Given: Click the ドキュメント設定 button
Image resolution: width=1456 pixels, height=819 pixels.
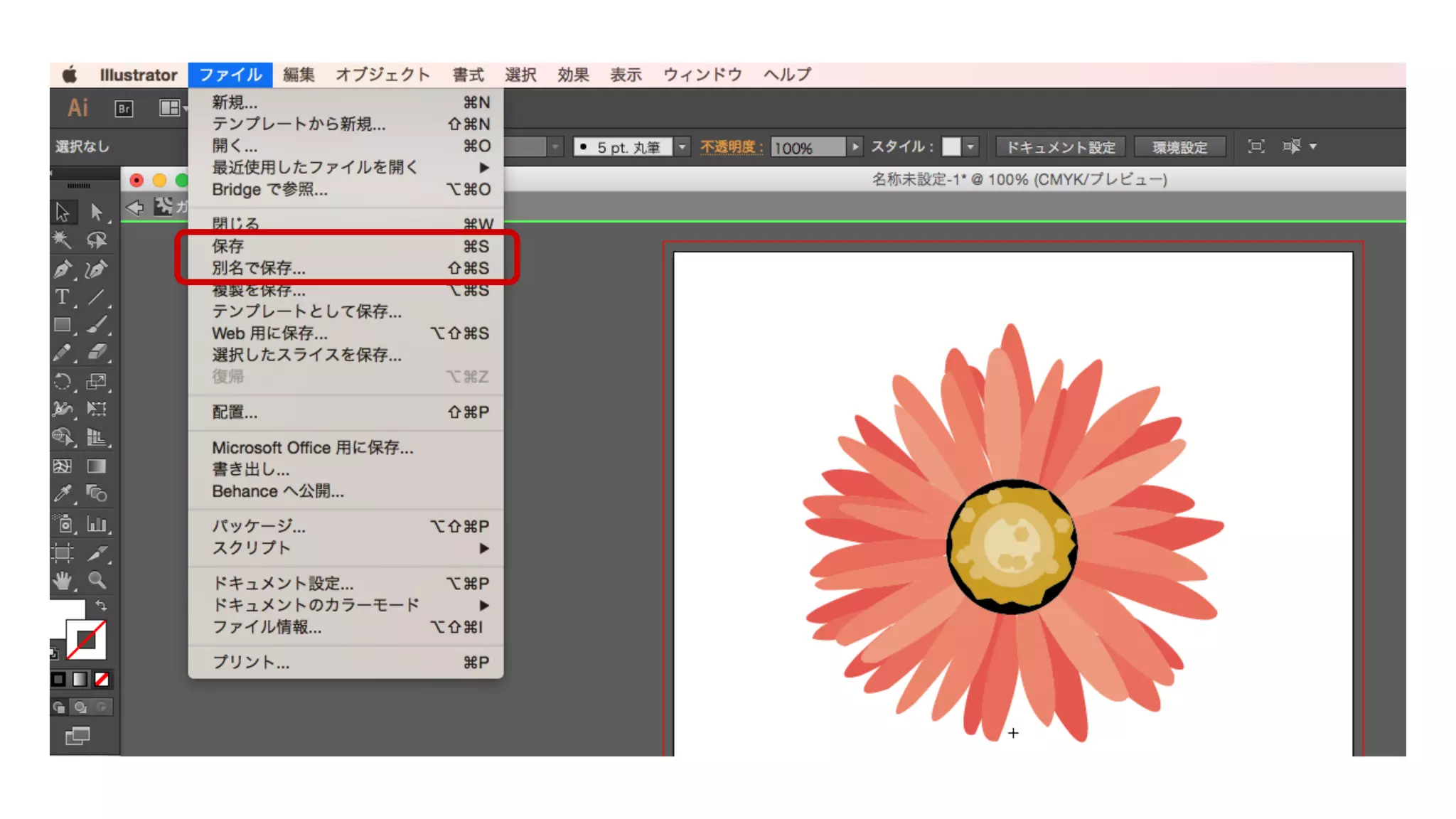Looking at the screenshot, I should [1060, 147].
